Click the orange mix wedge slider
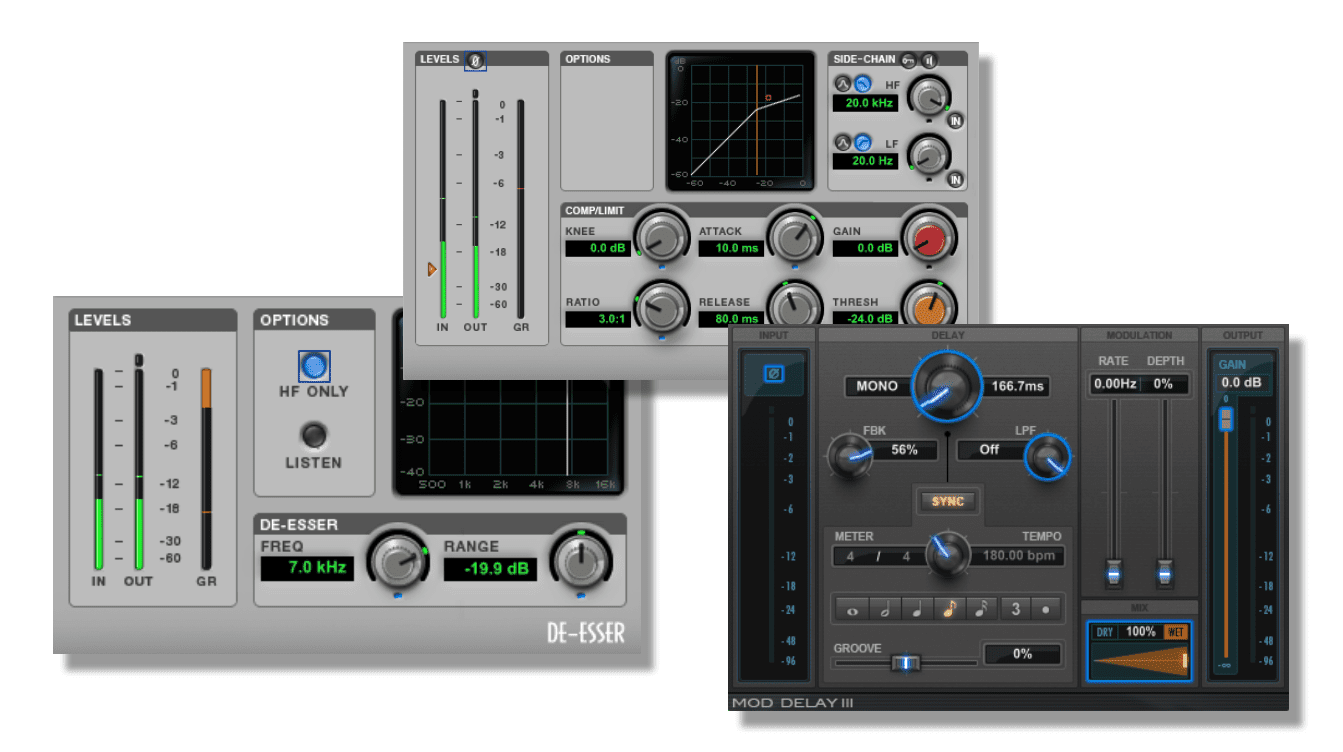The image size is (1343, 752). point(1140,661)
